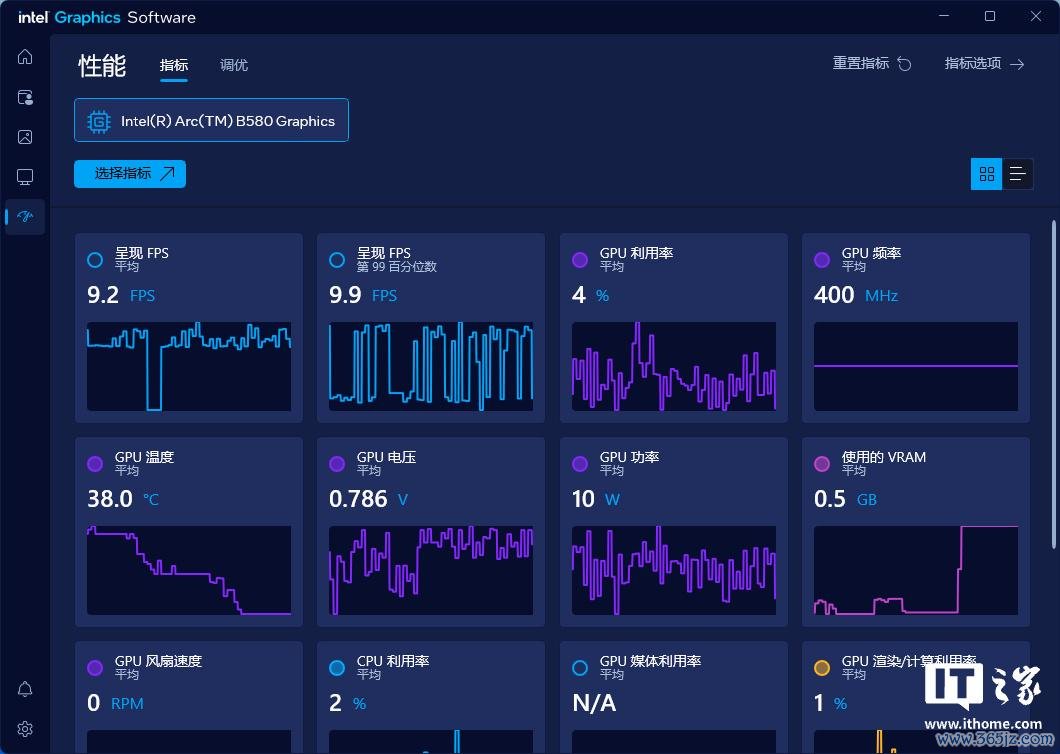The image size is (1060, 754).
Task: Open 指标选项 in the header
Action: (x=984, y=64)
